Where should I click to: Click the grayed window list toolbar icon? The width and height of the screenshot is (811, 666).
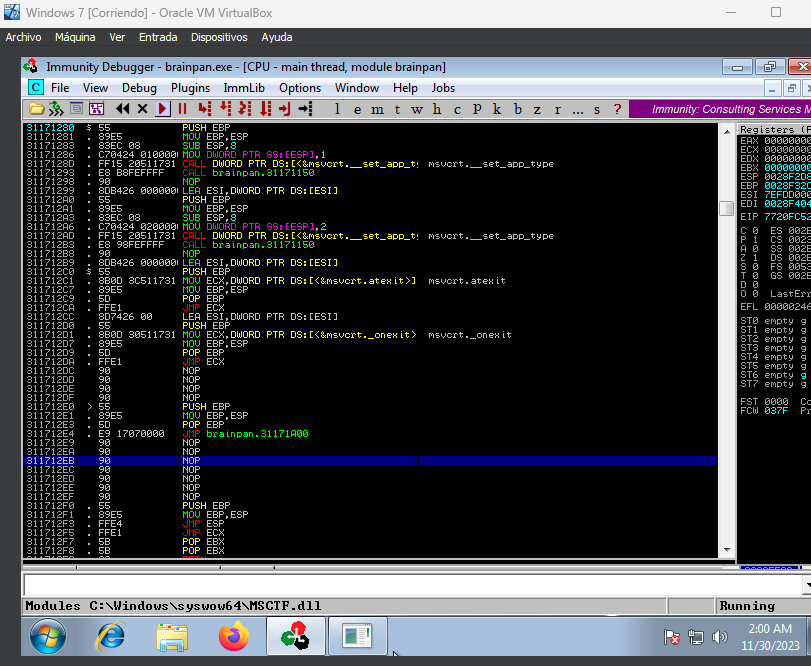pyautogui.click(x=76, y=109)
